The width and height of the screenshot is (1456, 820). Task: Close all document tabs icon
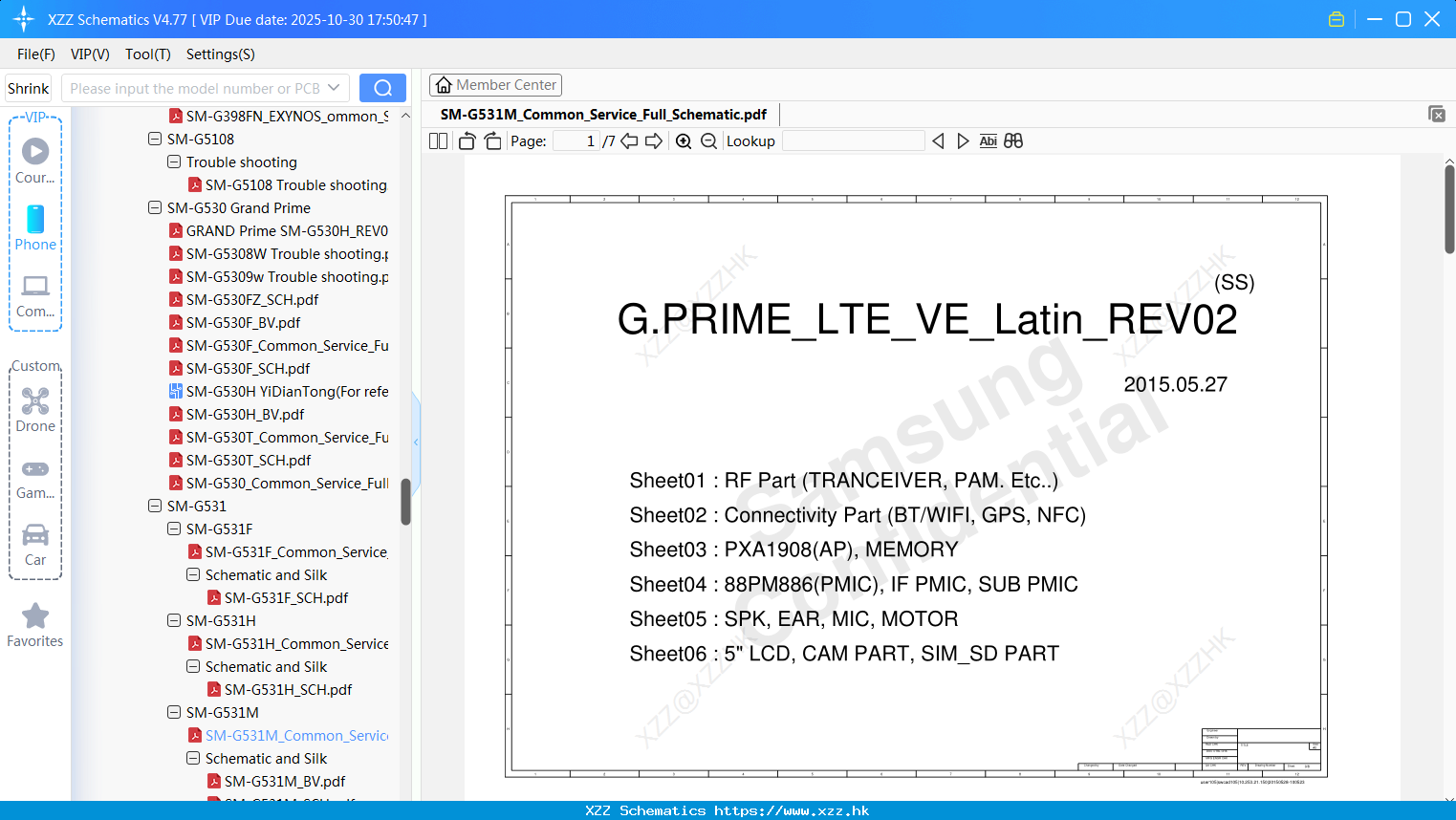(1437, 114)
